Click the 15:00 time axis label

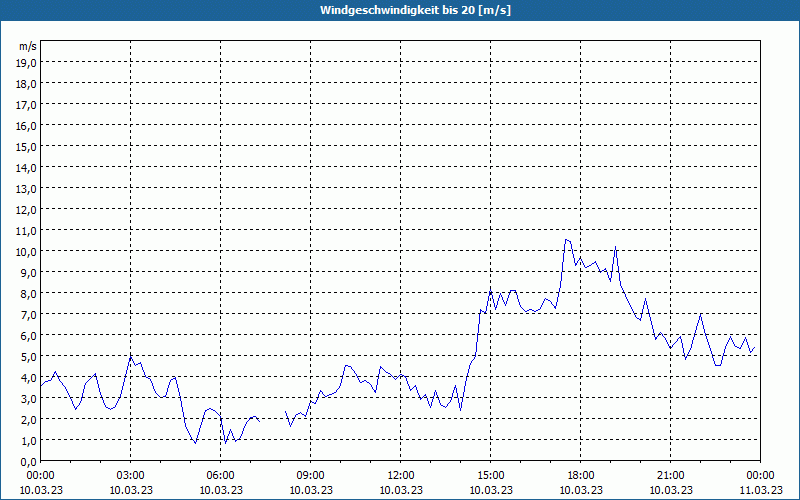click(x=490, y=475)
